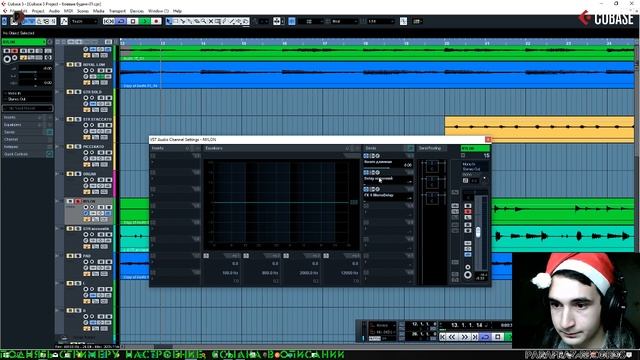Image resolution: width=640 pixels, height=360 pixels.
Task: Open the snap type Grid dropdown
Action: pos(344,21)
